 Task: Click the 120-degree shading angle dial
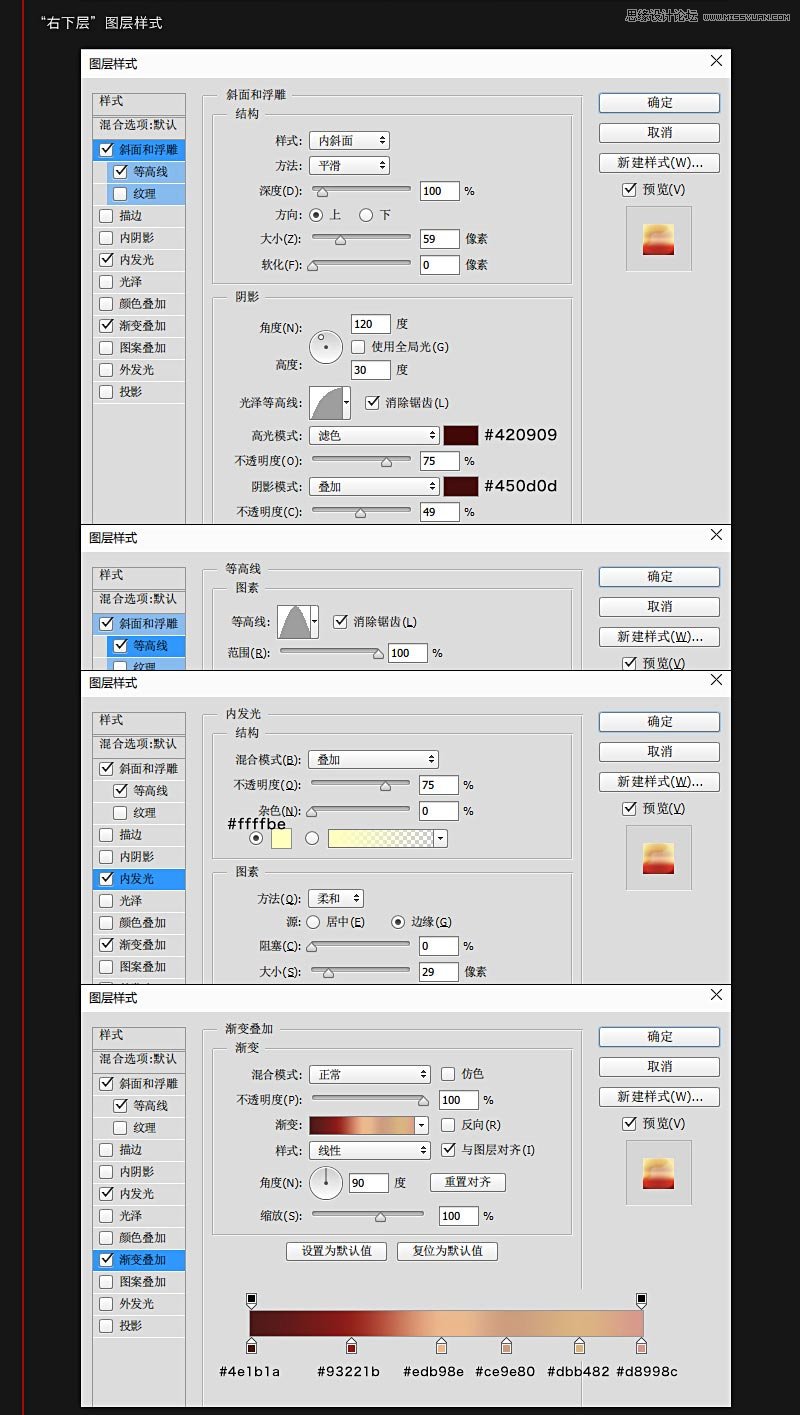click(326, 346)
